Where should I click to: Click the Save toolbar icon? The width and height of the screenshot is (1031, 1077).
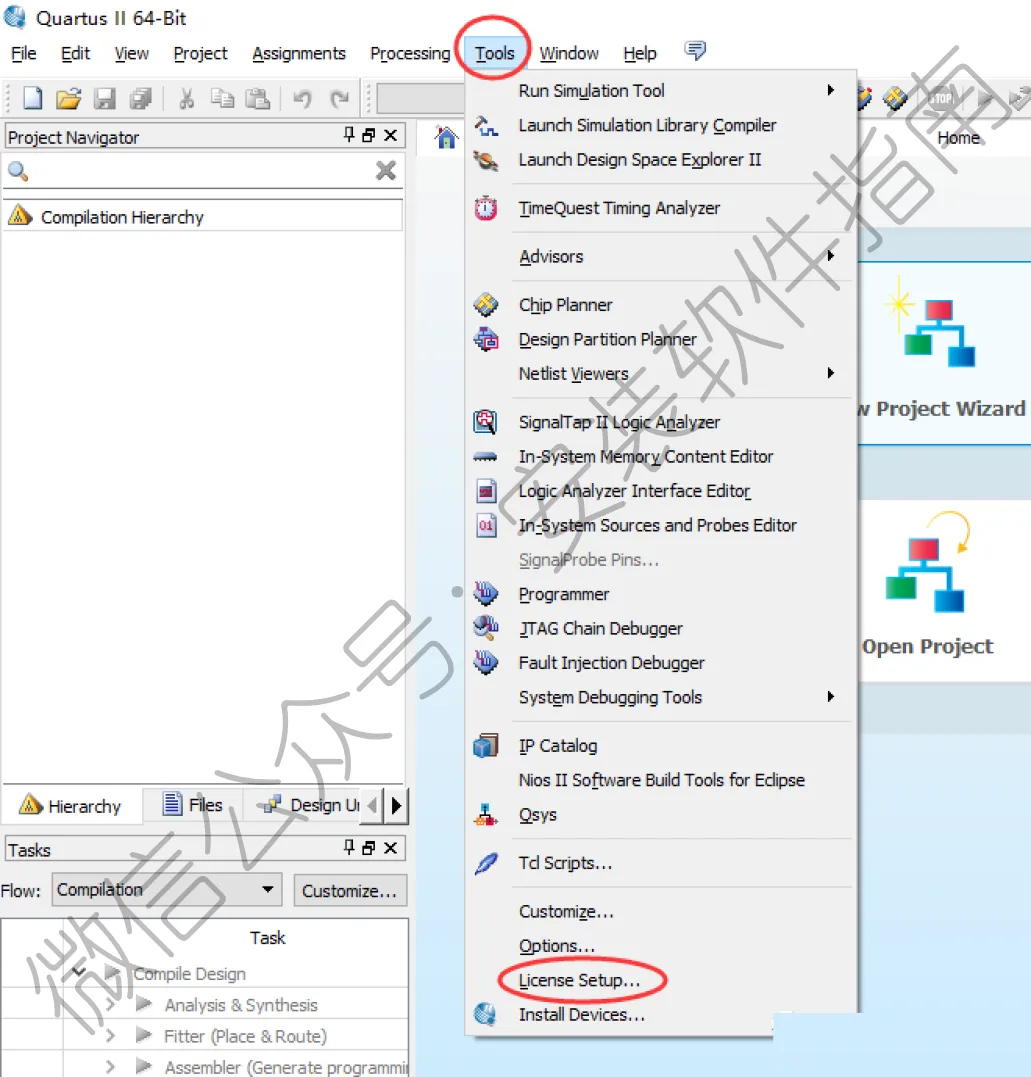105,99
